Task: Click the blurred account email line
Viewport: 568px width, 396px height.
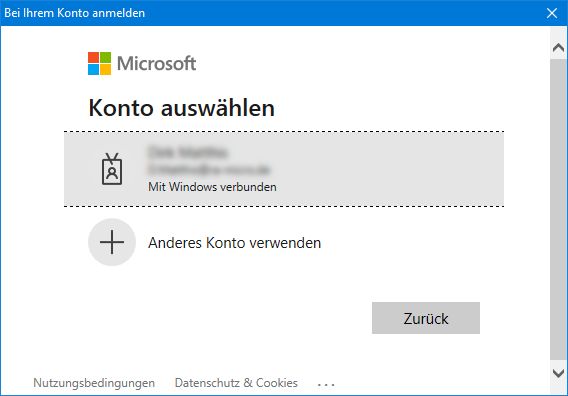Action: (x=209, y=169)
